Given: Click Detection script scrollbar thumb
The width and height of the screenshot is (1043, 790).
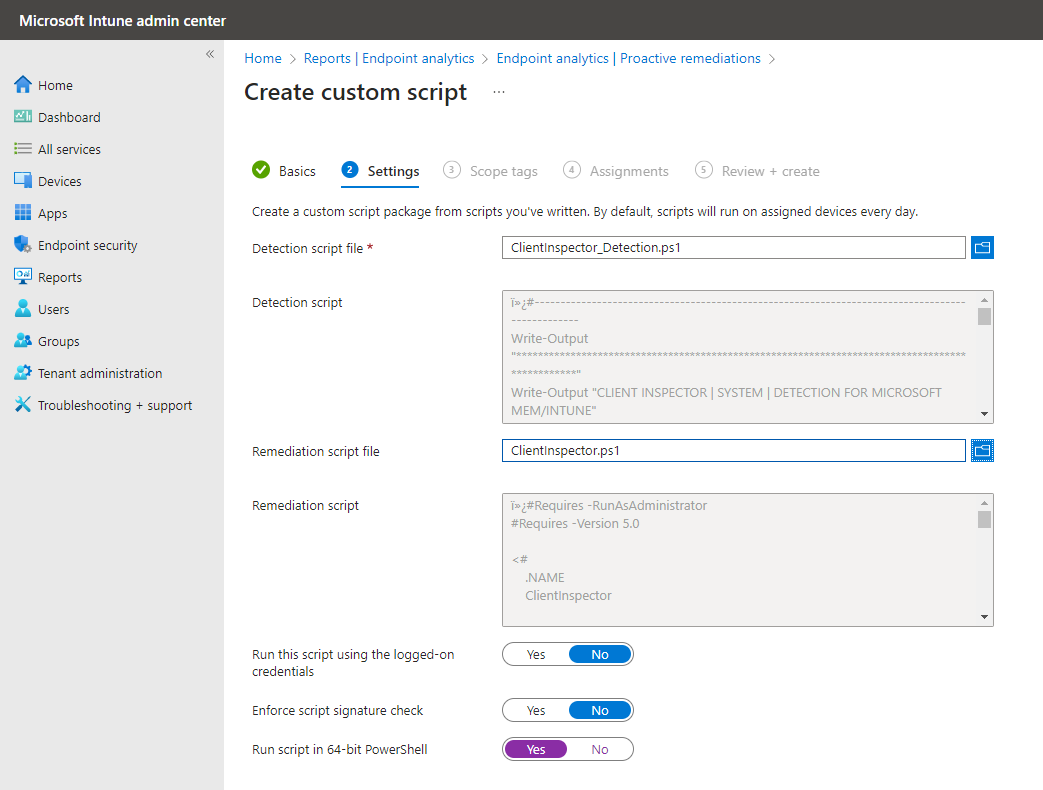Looking at the screenshot, I should coord(984,317).
